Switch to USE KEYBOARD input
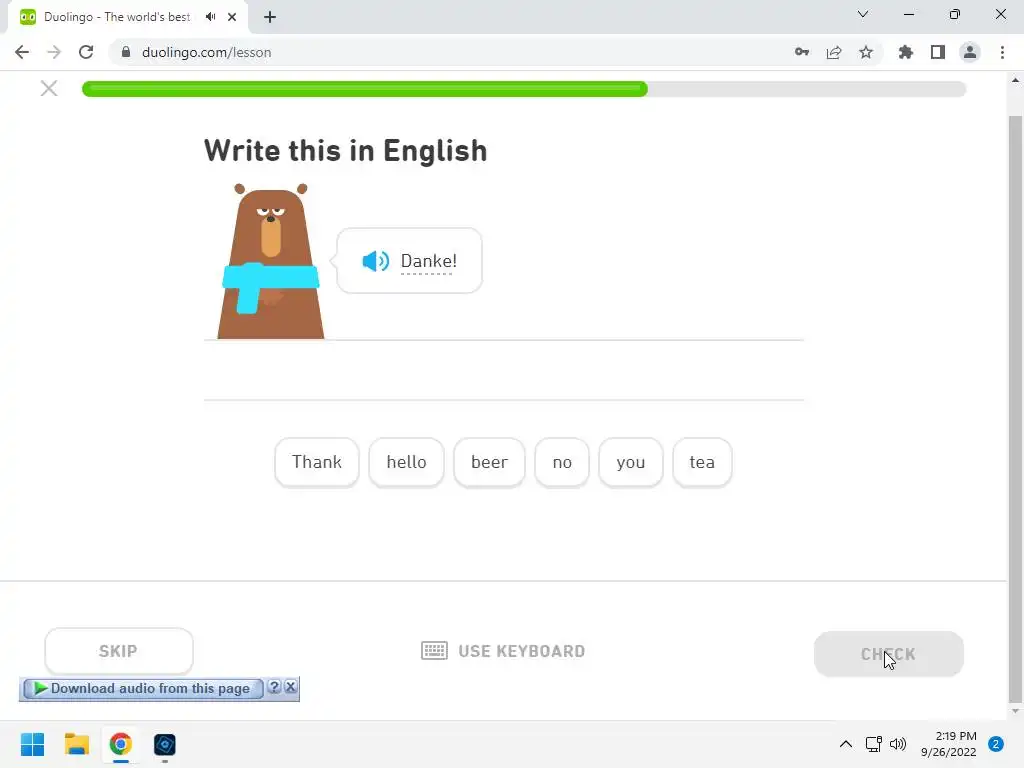This screenshot has width=1024, height=768. tap(503, 651)
